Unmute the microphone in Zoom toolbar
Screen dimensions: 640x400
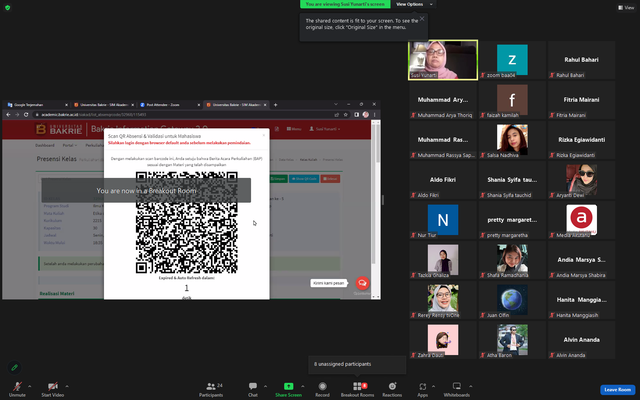coord(17,389)
